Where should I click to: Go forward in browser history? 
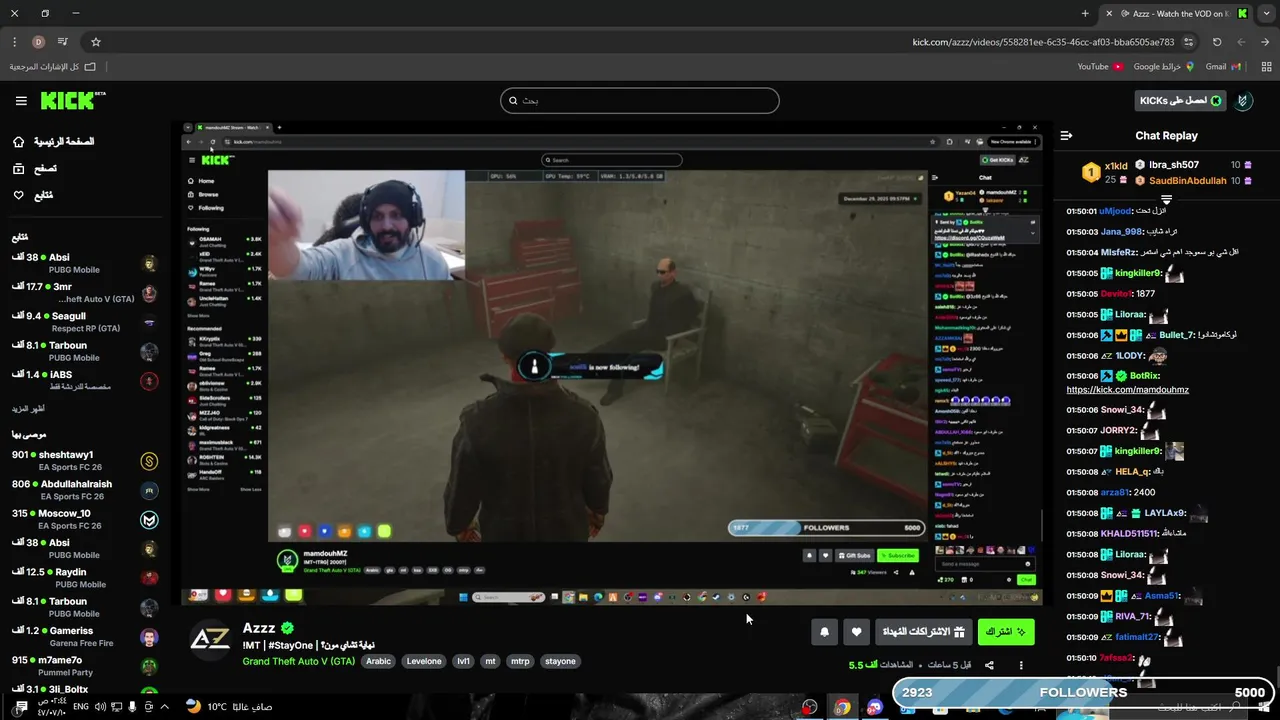[1241, 42]
